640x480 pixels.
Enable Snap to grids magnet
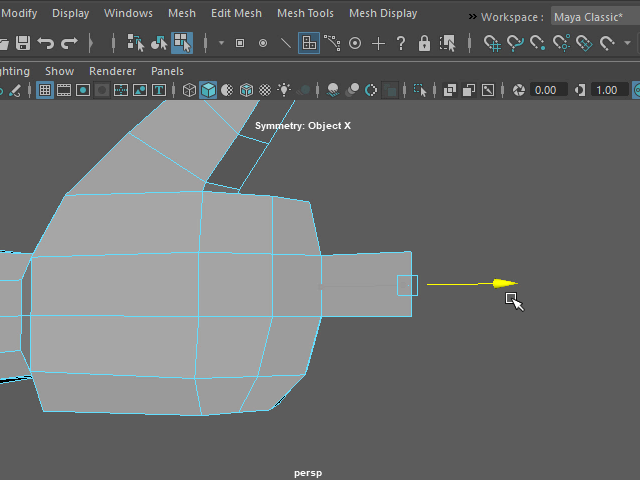(x=491, y=43)
